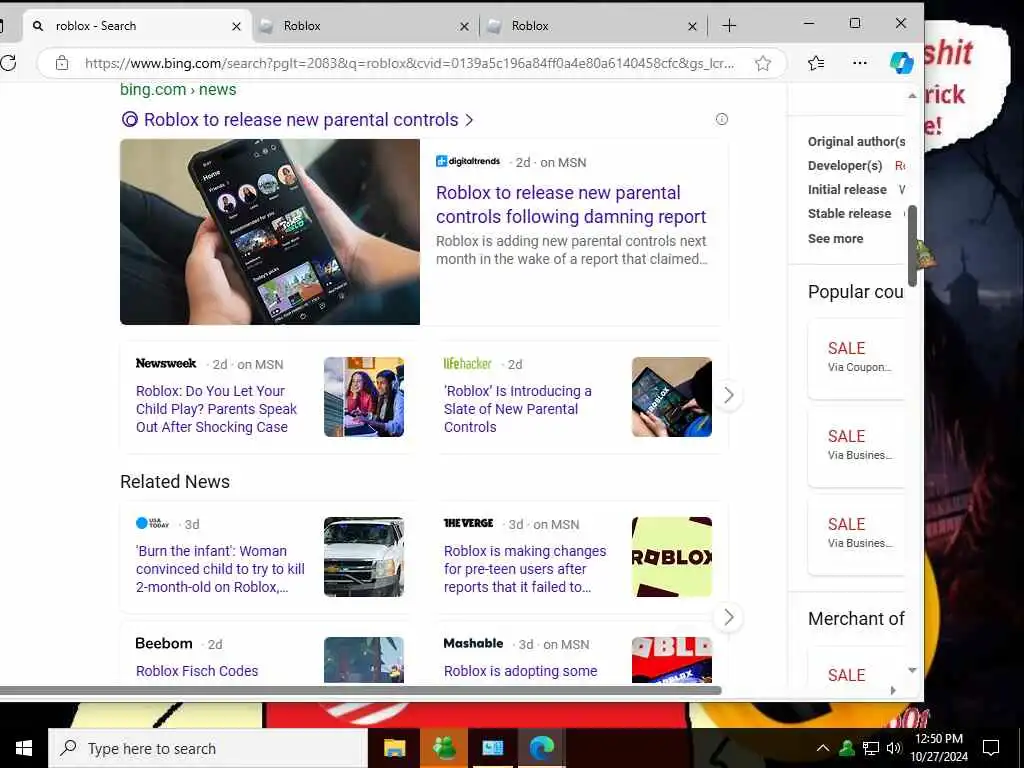Image resolution: width=1024 pixels, height=768 pixels.
Task: Click The Verge source logo
Action: tap(468, 523)
